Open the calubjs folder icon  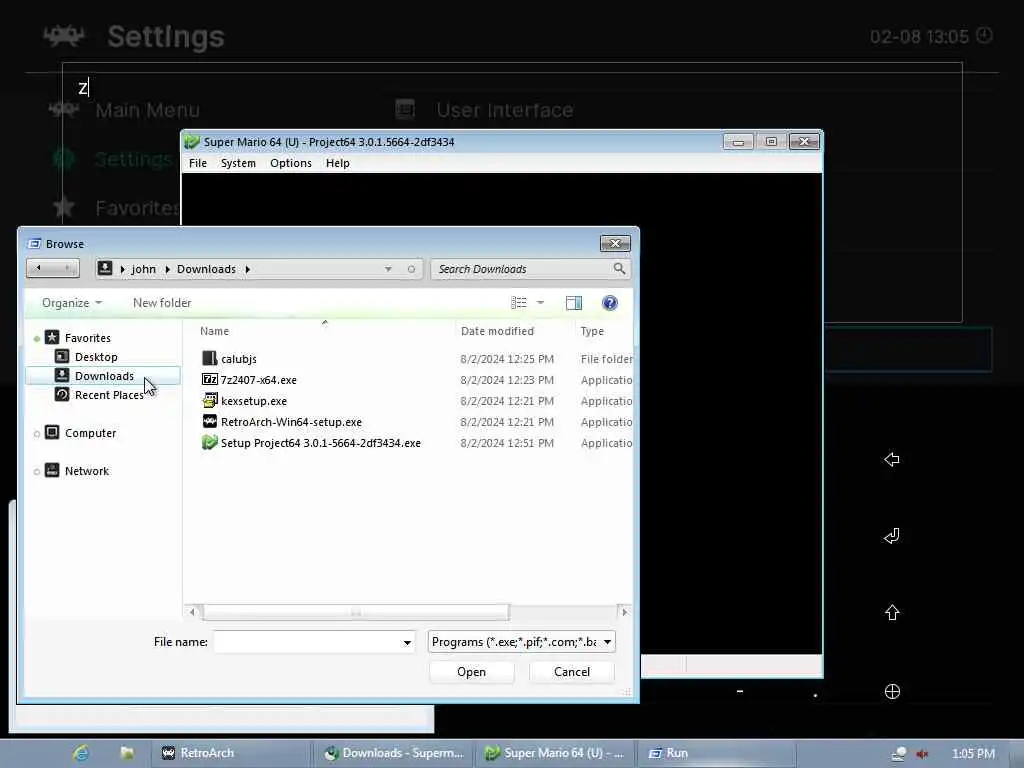pos(209,359)
